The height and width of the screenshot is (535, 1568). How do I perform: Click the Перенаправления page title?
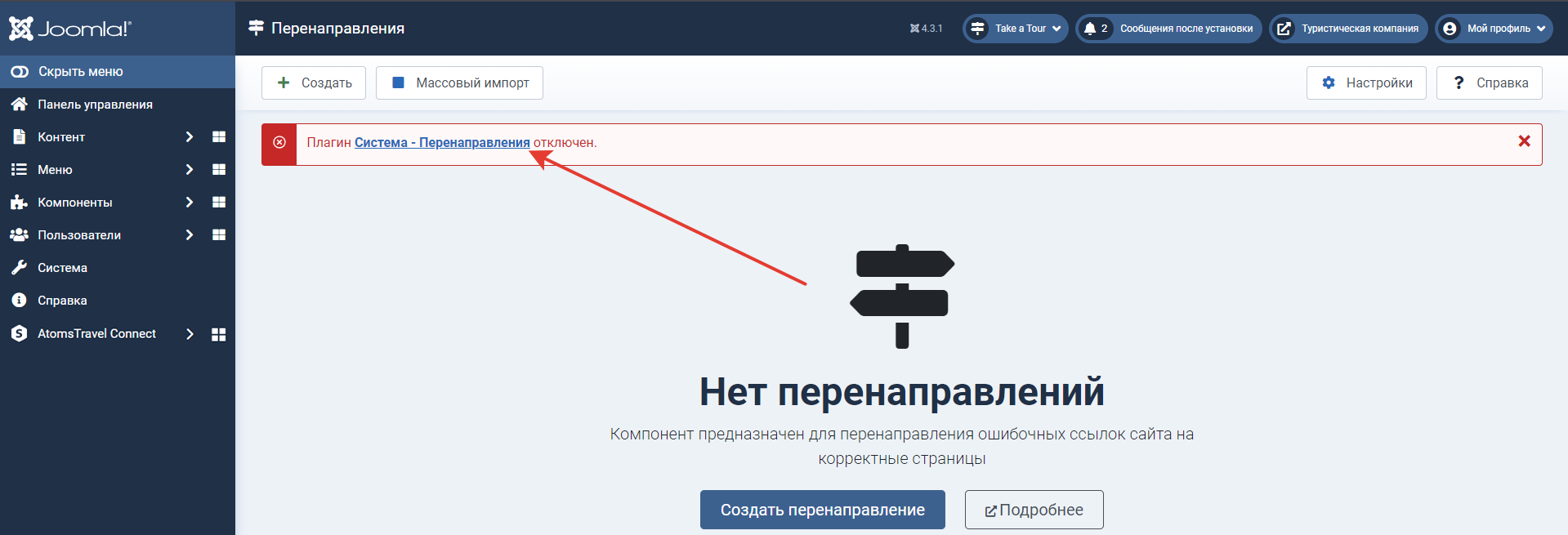[x=337, y=29]
